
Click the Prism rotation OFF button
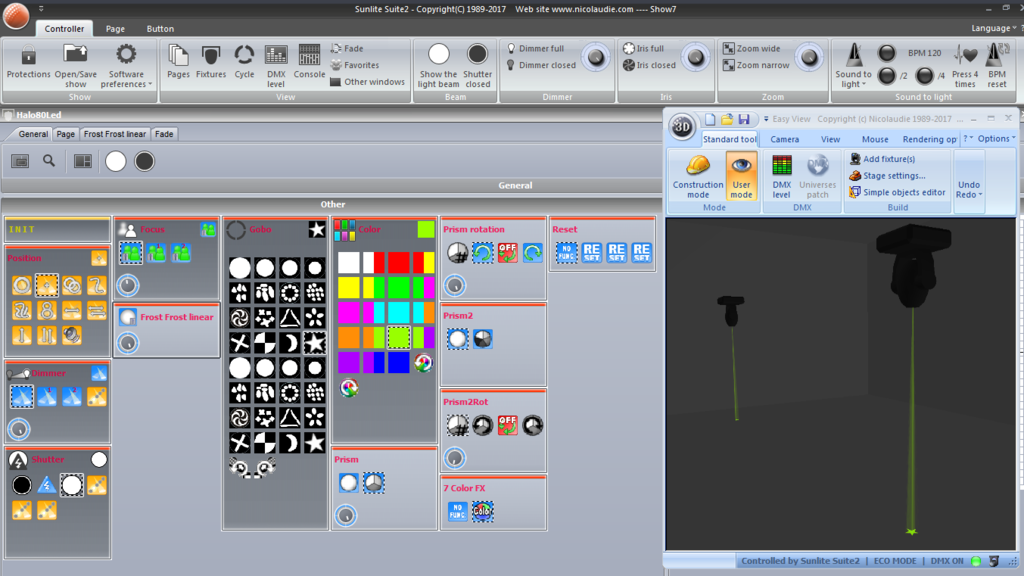507,252
